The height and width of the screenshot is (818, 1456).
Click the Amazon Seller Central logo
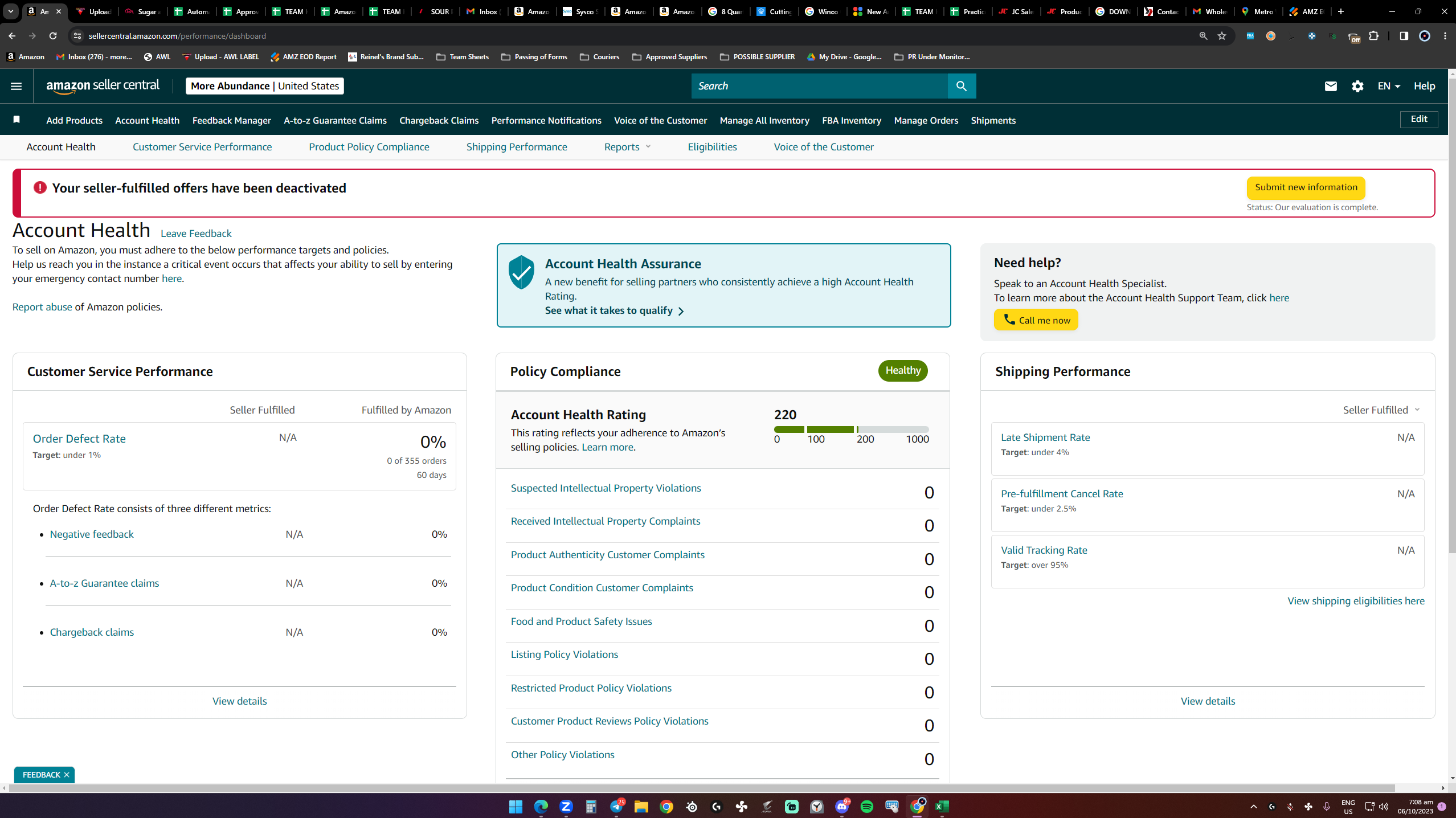pyautogui.click(x=103, y=86)
